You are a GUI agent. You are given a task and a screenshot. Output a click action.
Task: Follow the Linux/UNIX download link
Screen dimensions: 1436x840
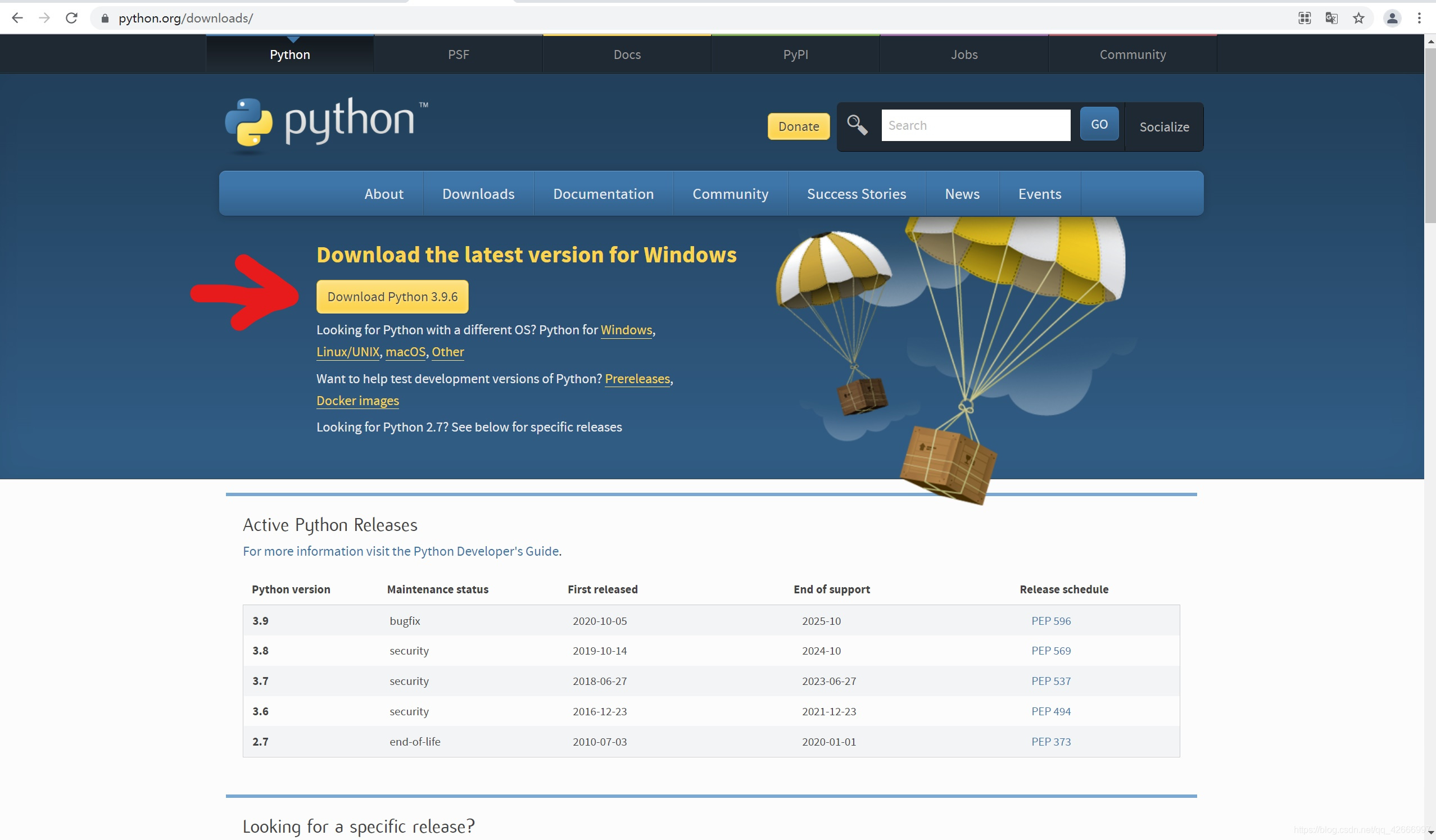347,352
